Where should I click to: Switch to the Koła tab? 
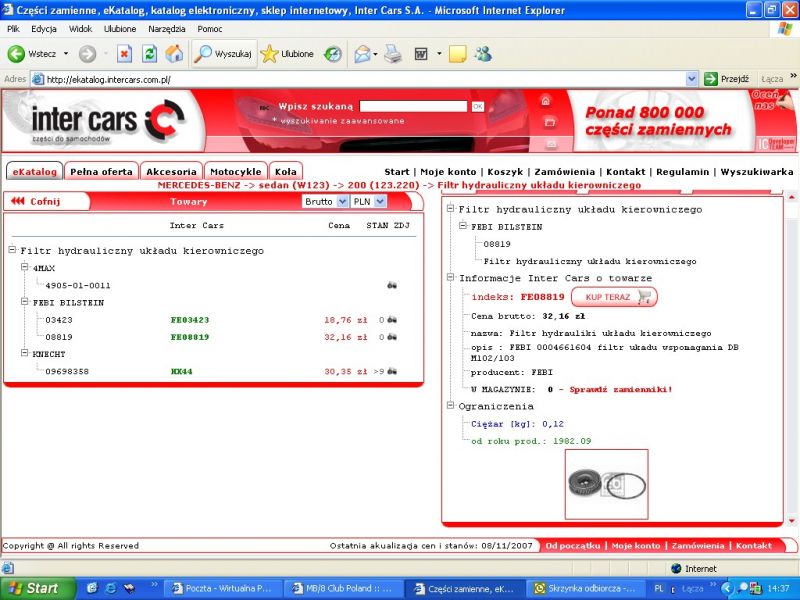285,171
